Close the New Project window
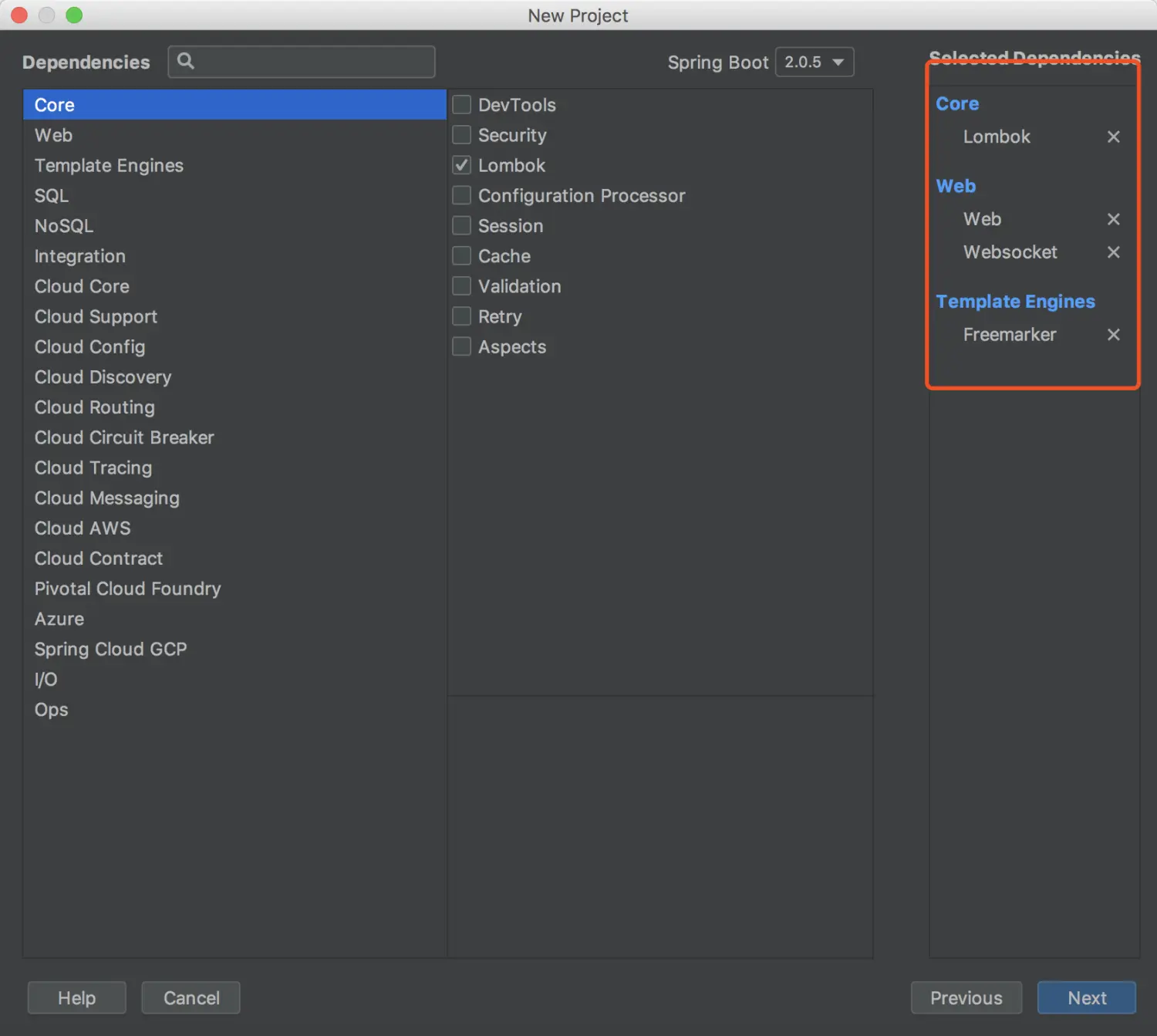 (19, 15)
